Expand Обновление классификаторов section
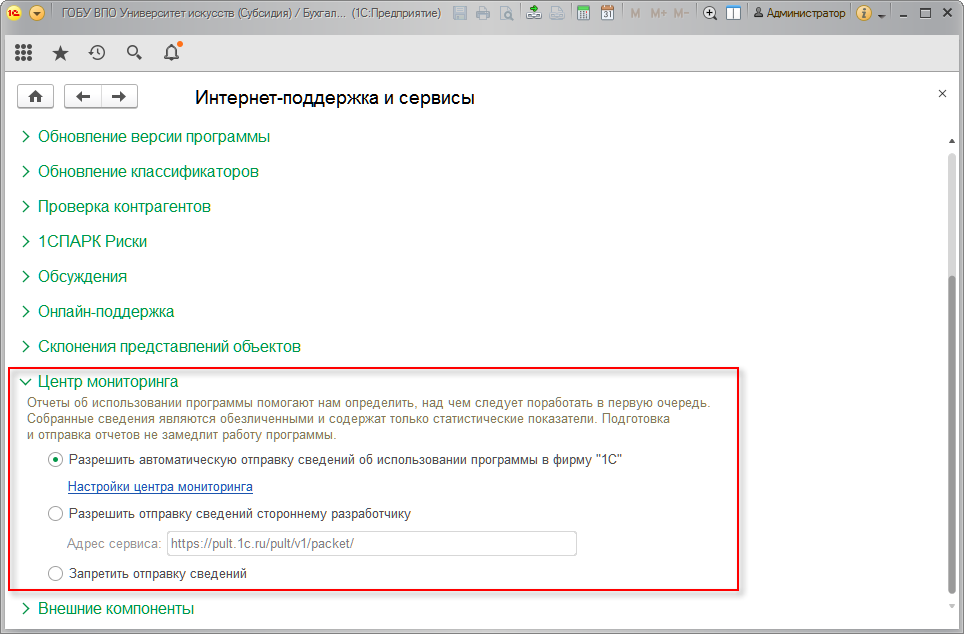This screenshot has height=634, width=964. [x=148, y=172]
